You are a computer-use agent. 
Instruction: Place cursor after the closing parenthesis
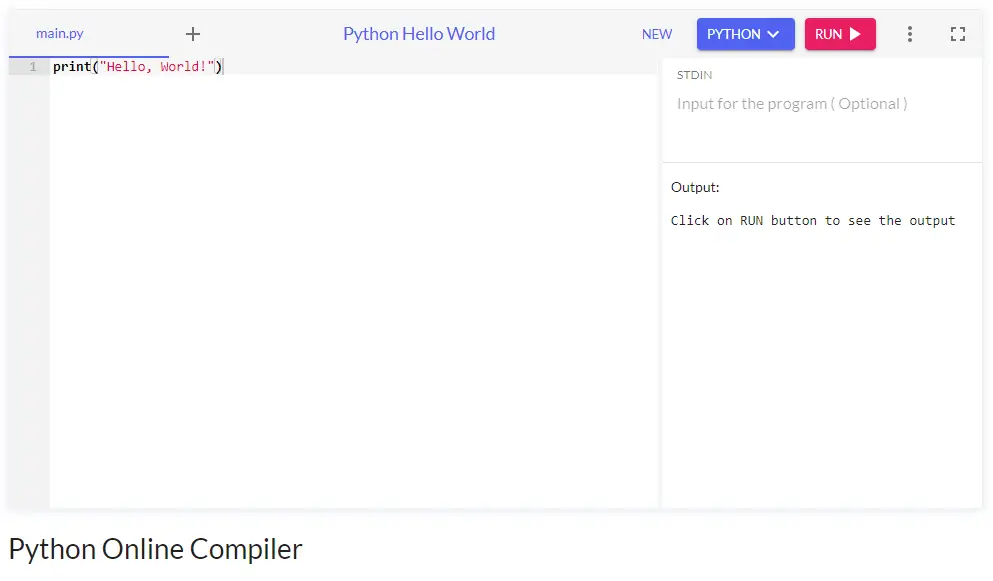[224, 67]
